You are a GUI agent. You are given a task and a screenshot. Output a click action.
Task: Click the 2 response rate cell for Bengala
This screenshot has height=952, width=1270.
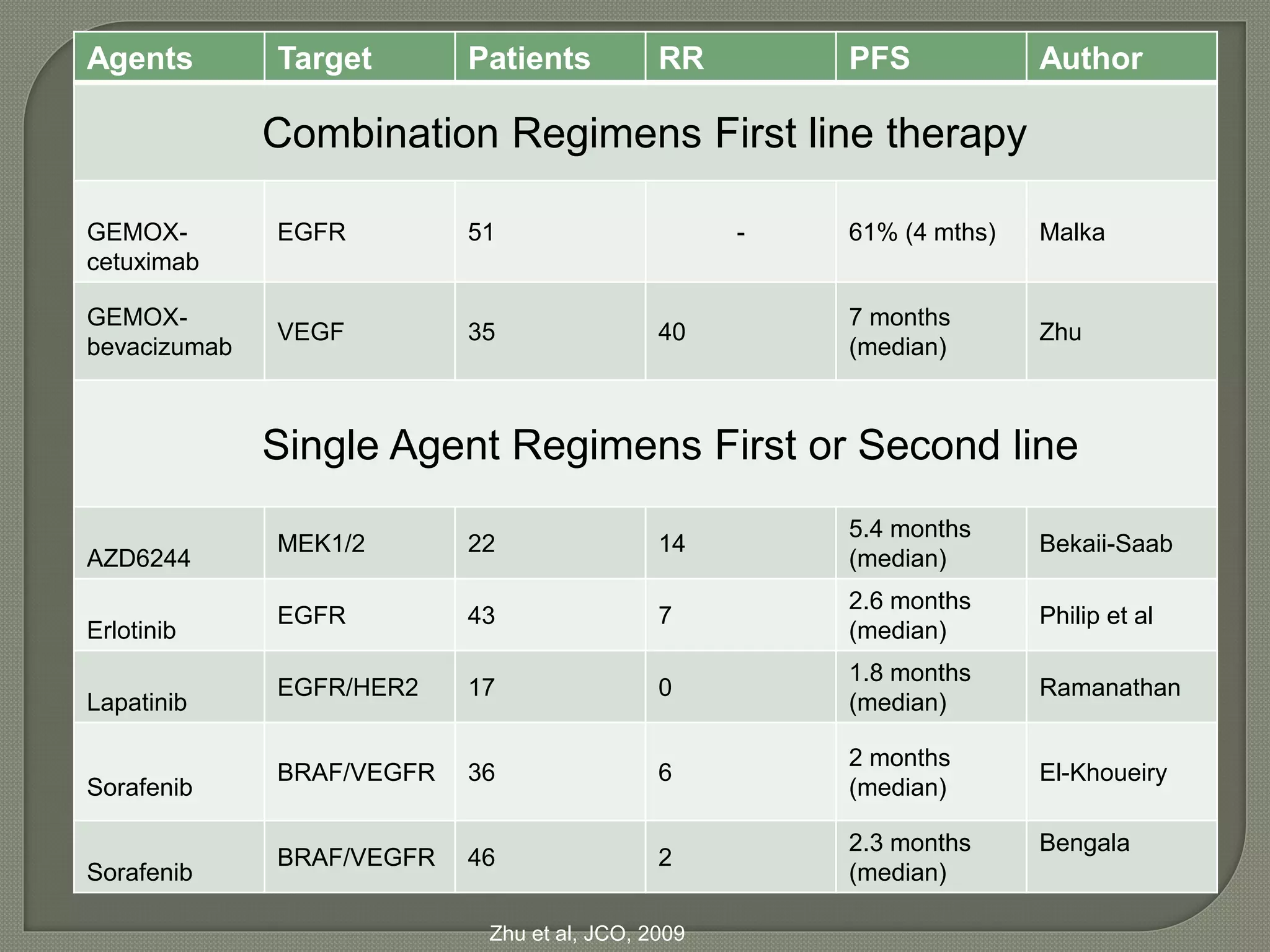pyautogui.click(x=740, y=857)
